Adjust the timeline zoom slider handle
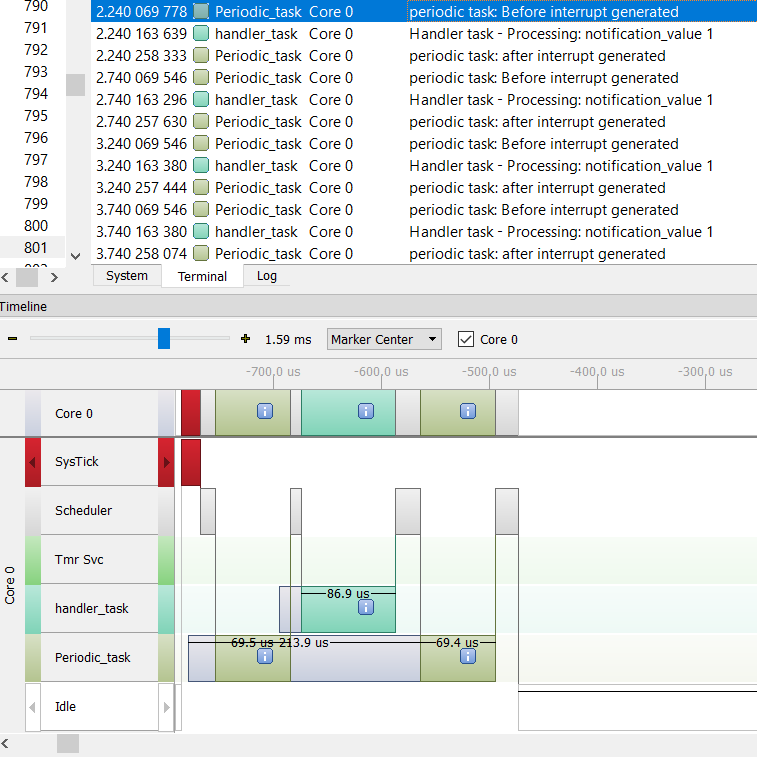Image resolution: width=757 pixels, height=757 pixels. tap(164, 338)
